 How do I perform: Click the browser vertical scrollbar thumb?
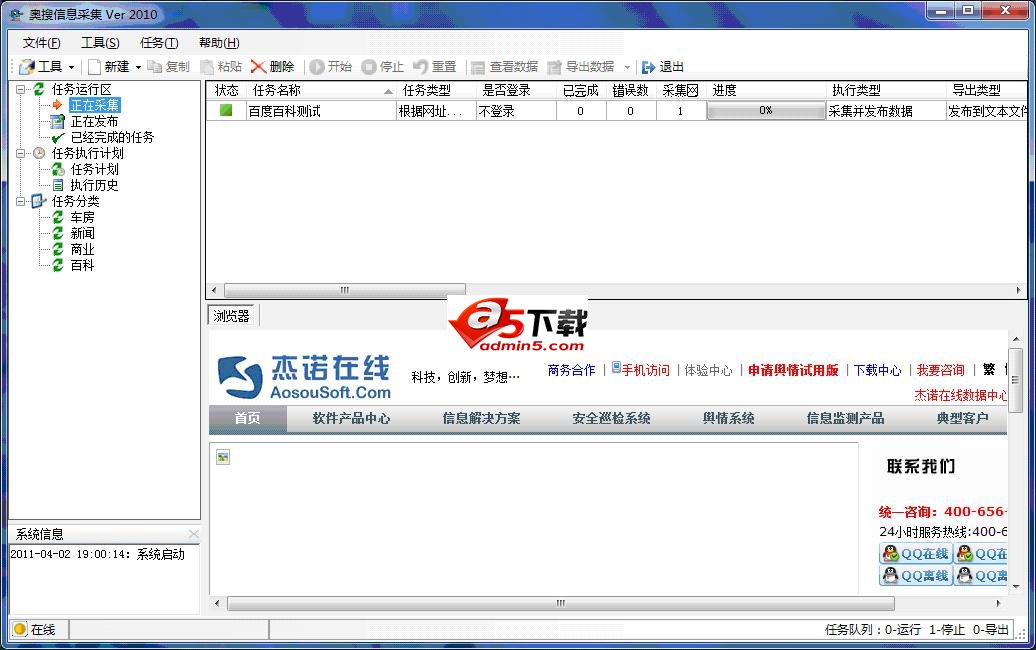(1016, 380)
